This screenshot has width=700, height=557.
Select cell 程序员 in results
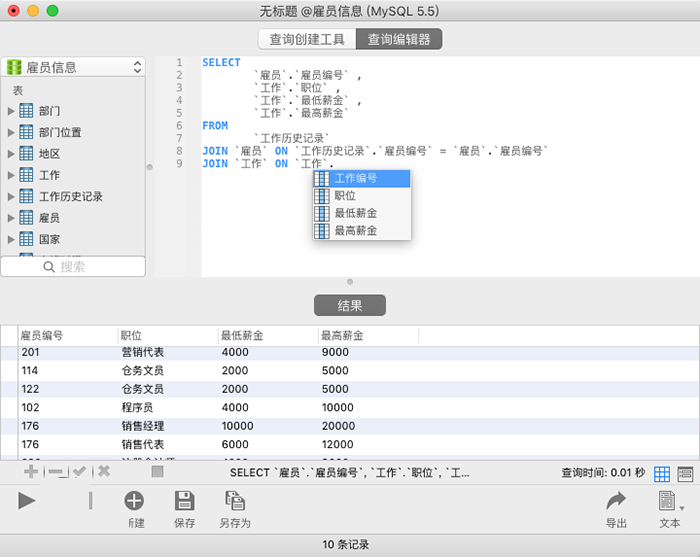(138, 407)
